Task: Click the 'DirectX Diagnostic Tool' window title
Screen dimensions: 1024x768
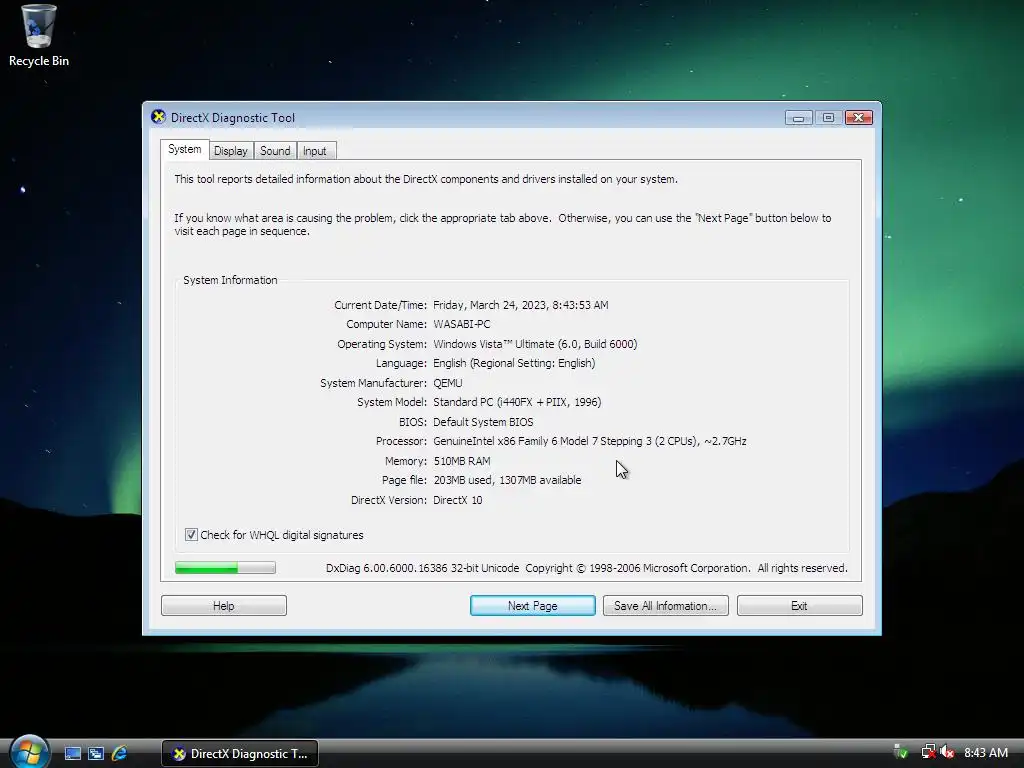Action: 232,118
